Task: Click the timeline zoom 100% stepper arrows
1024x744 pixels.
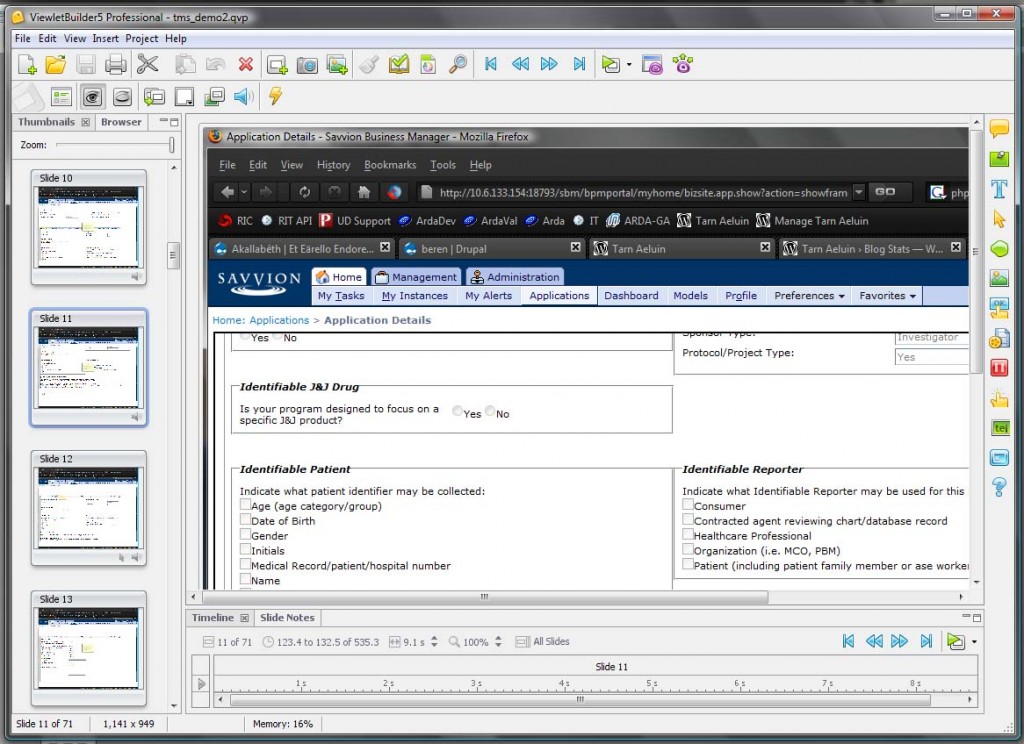Action: (497, 642)
